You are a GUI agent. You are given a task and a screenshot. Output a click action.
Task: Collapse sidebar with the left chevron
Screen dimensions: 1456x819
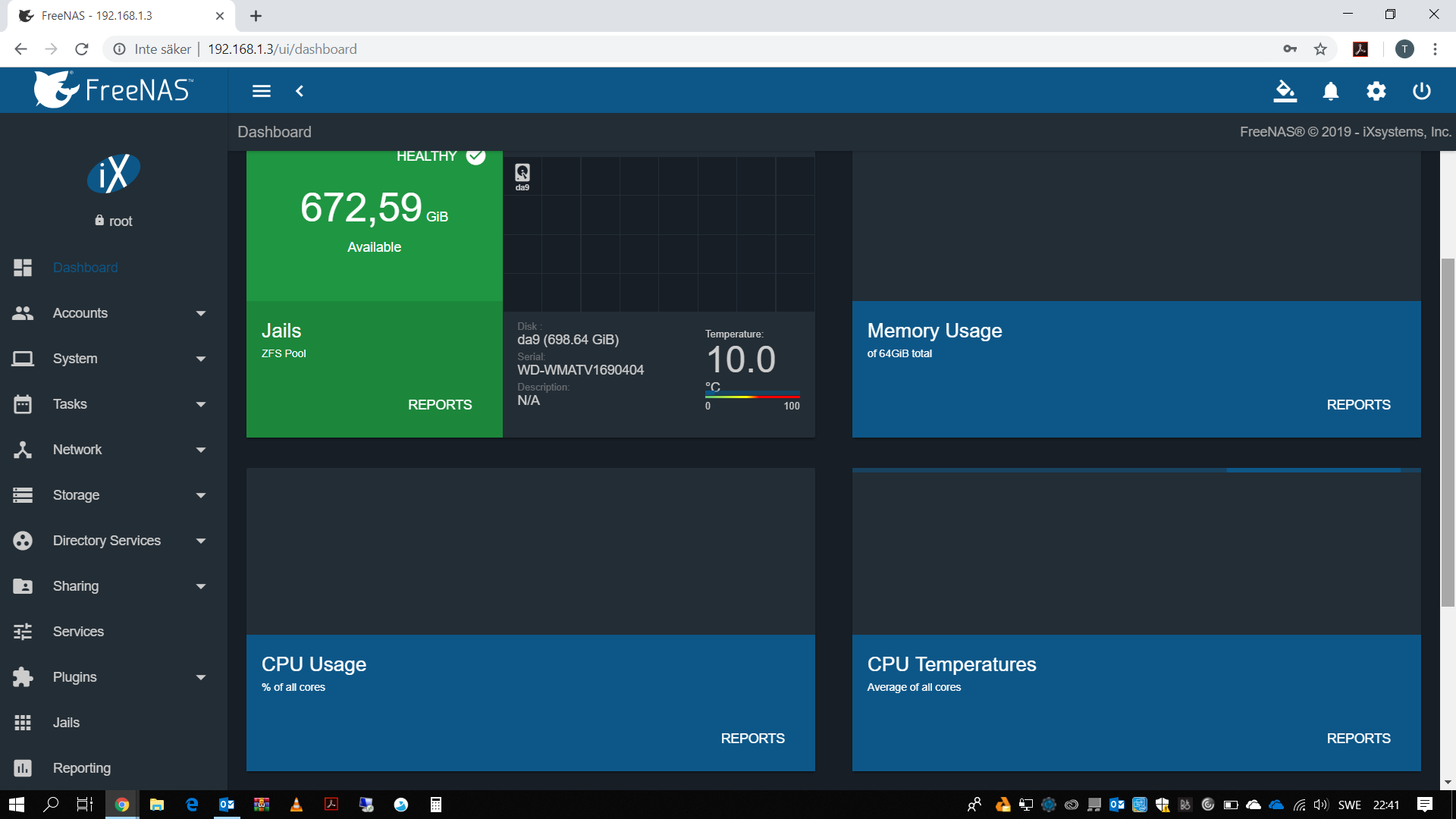point(300,91)
